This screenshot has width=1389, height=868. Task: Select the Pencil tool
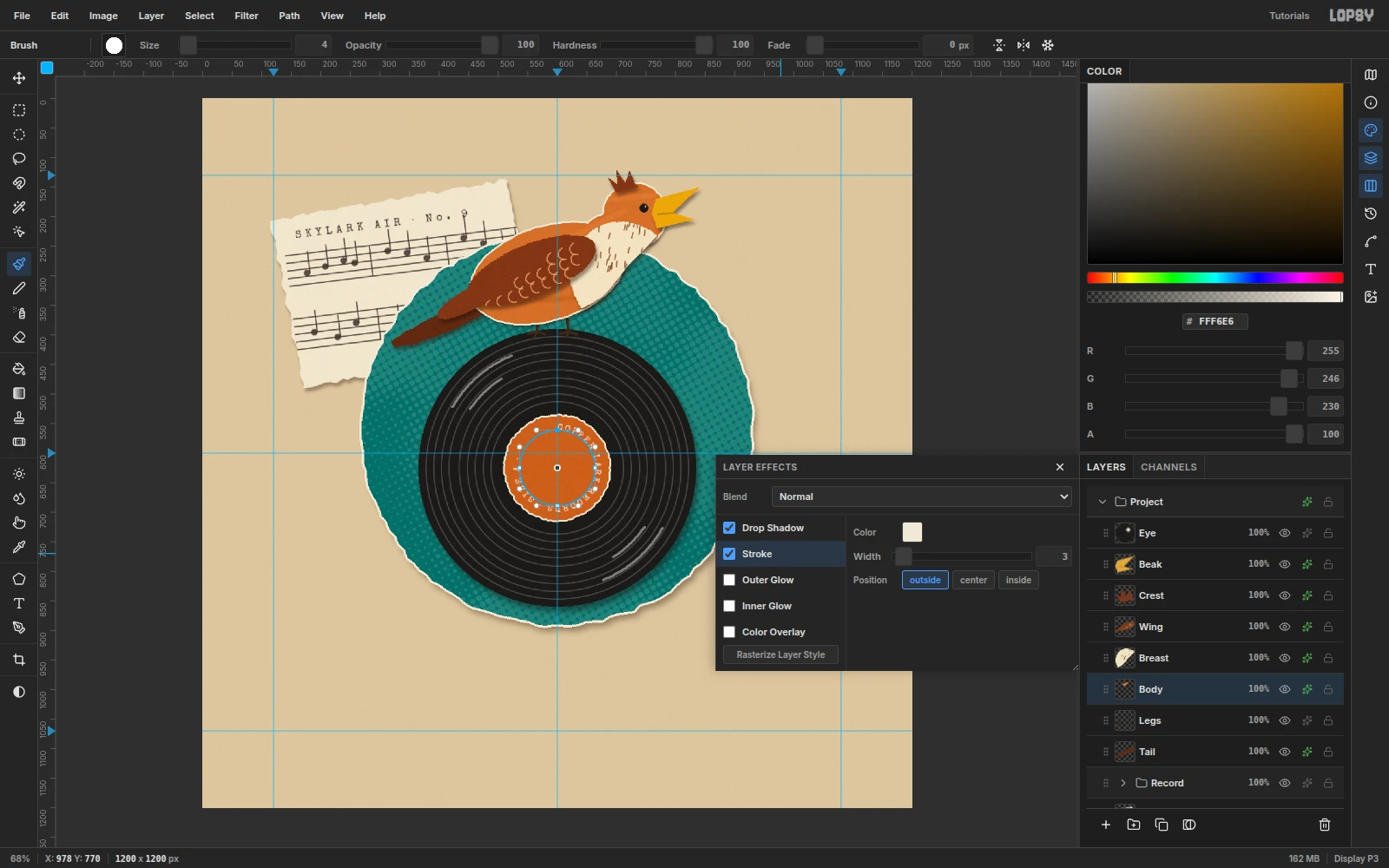click(x=19, y=288)
